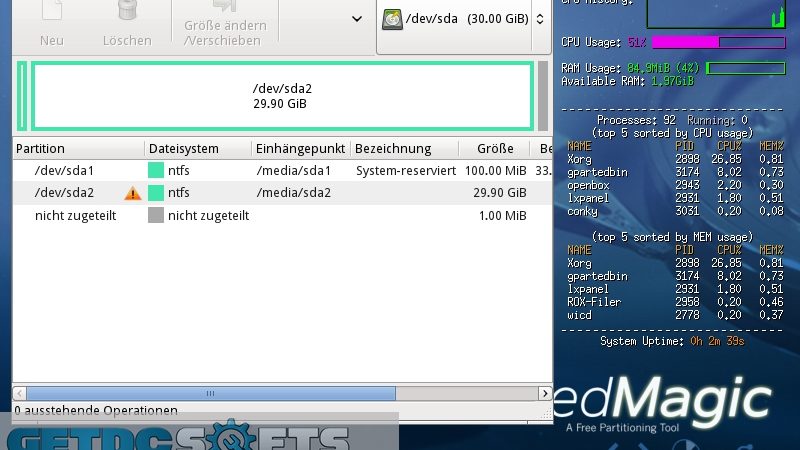Image resolution: width=800 pixels, height=450 pixels.
Task: Click the System-reserviert label cell
Action: (406, 170)
